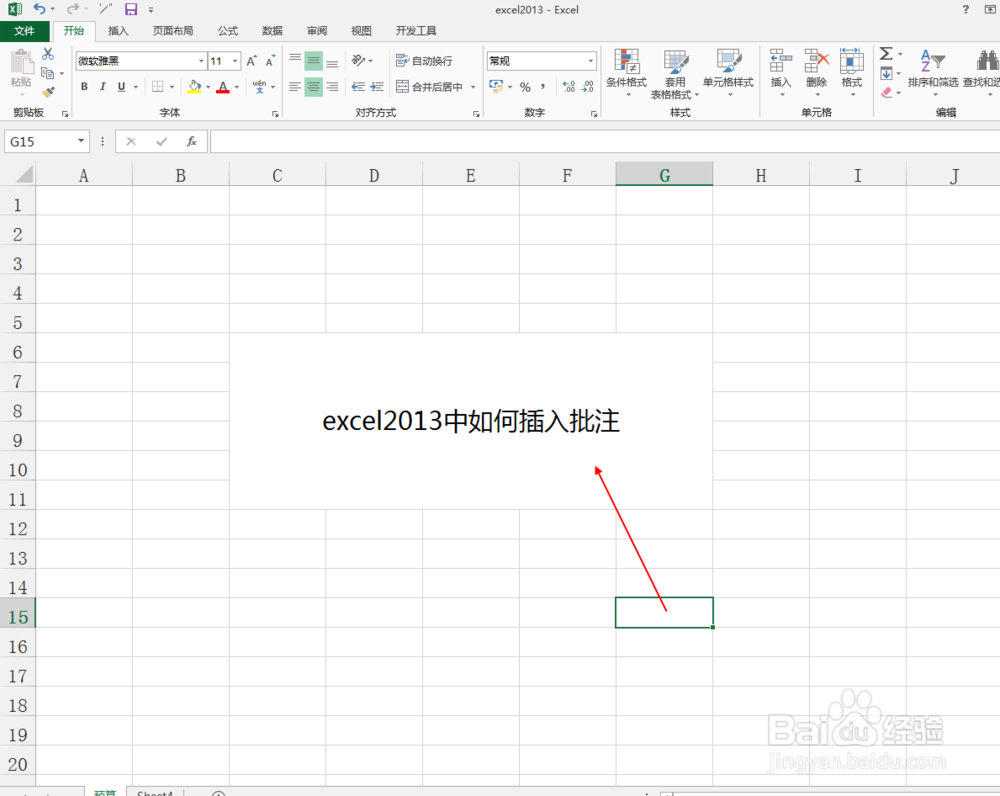Toggle Underline formatting
This screenshot has width=1000, height=796.
tap(121, 87)
